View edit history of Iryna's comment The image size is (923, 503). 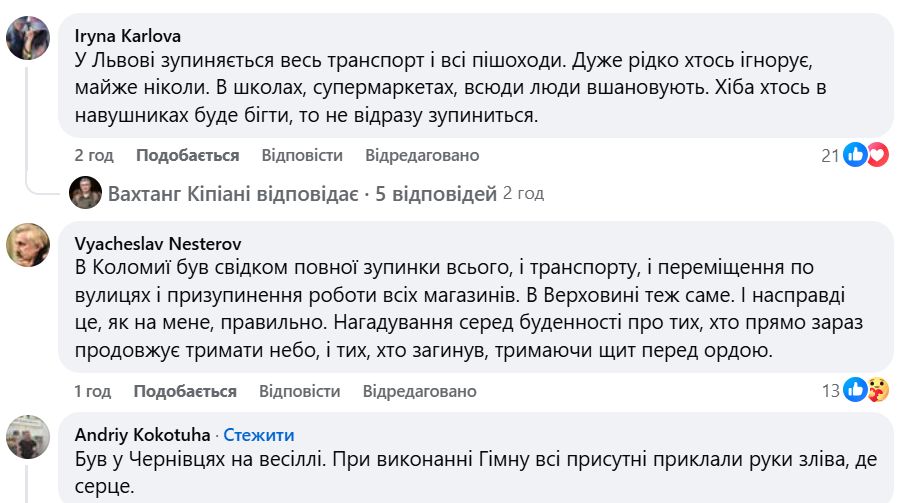click(x=421, y=156)
